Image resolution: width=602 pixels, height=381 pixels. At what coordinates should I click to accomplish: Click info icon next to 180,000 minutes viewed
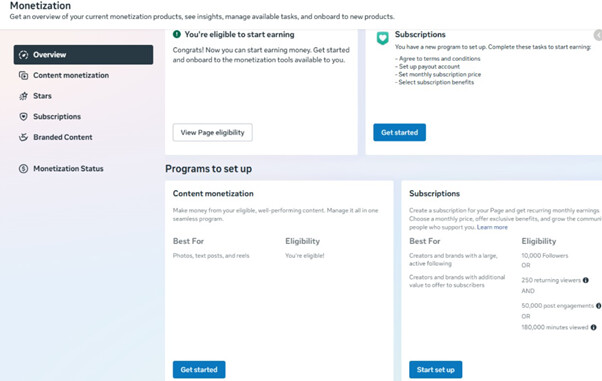(x=594, y=327)
